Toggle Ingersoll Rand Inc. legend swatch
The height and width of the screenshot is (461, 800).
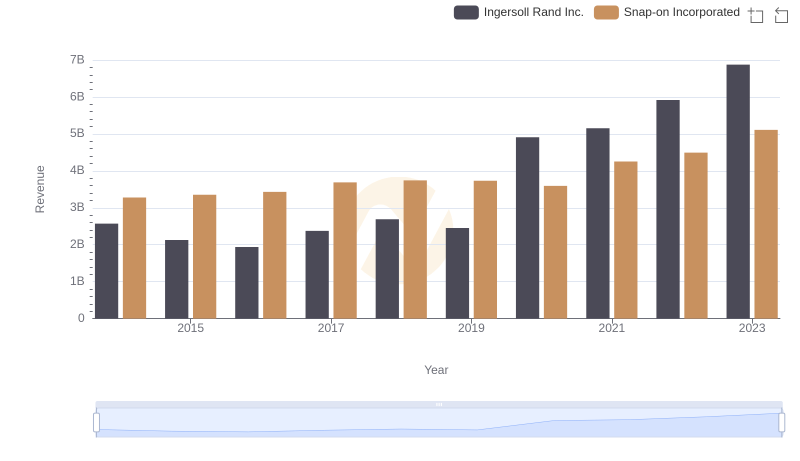[x=466, y=12]
